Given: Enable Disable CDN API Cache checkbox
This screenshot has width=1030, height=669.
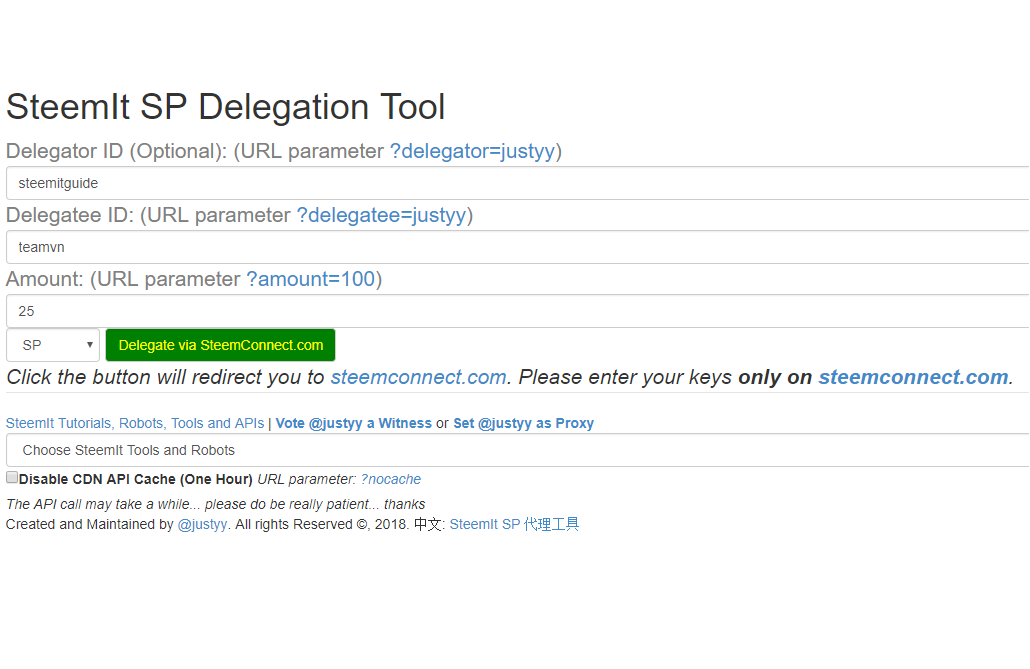Looking at the screenshot, I should click(12, 477).
